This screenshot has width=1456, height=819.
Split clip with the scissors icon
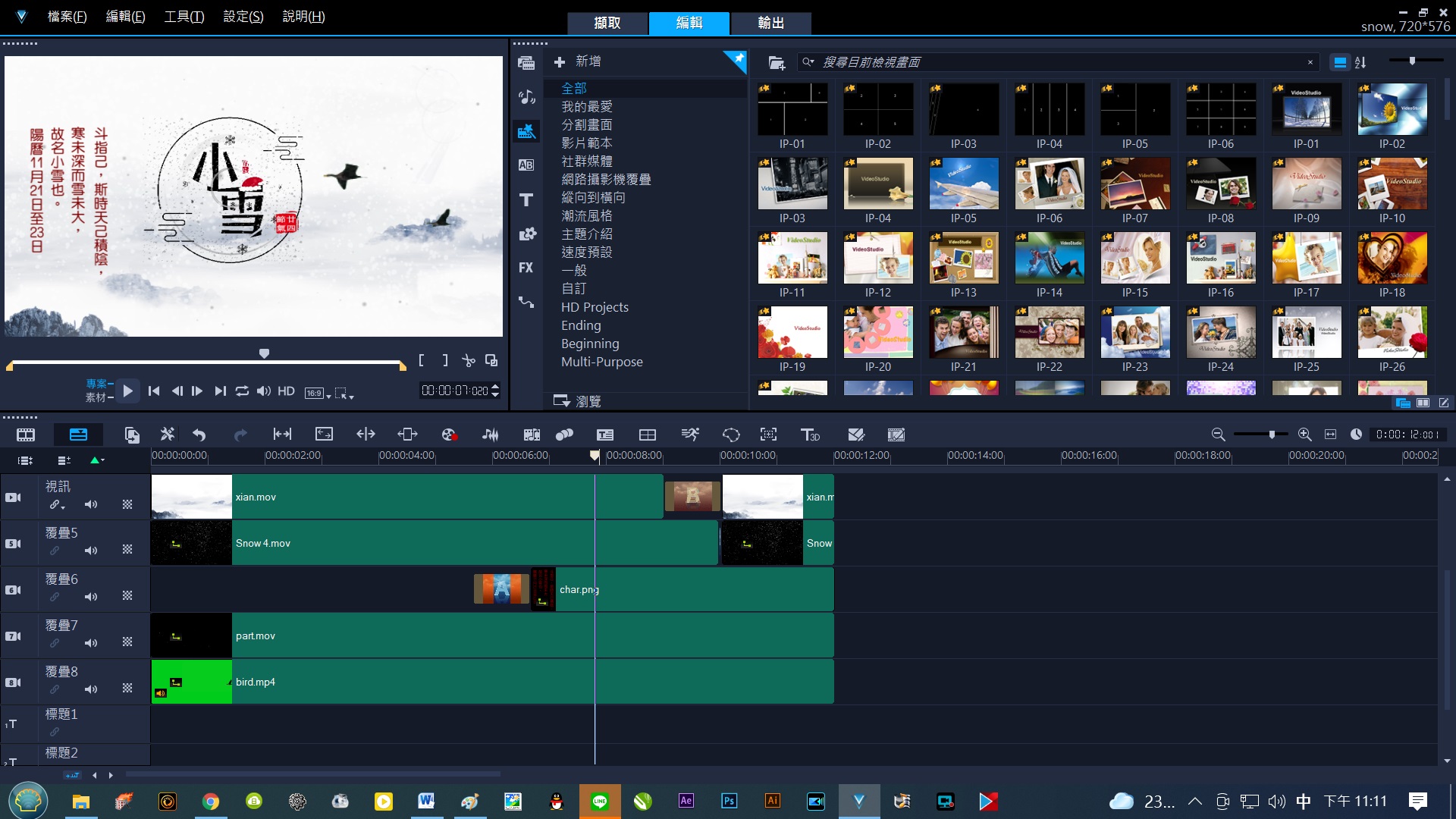coord(469,360)
